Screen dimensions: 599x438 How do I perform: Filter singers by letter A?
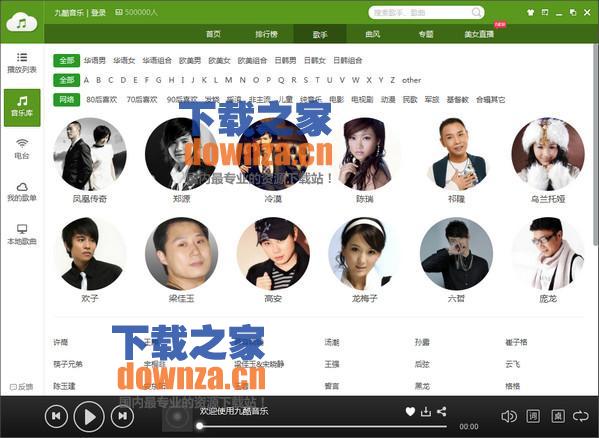[x=86, y=80]
